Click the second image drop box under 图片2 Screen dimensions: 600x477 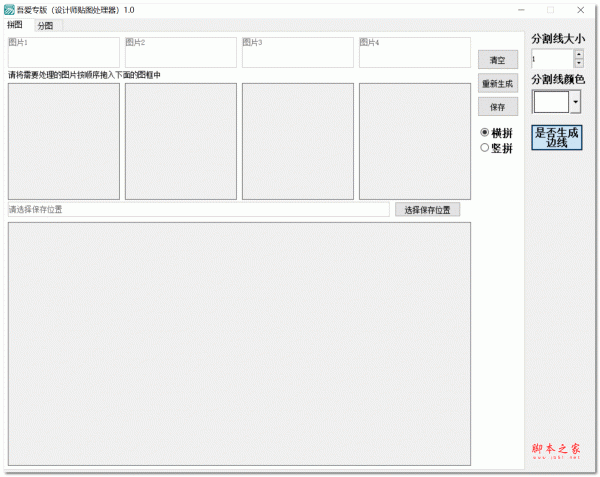[x=181, y=141]
